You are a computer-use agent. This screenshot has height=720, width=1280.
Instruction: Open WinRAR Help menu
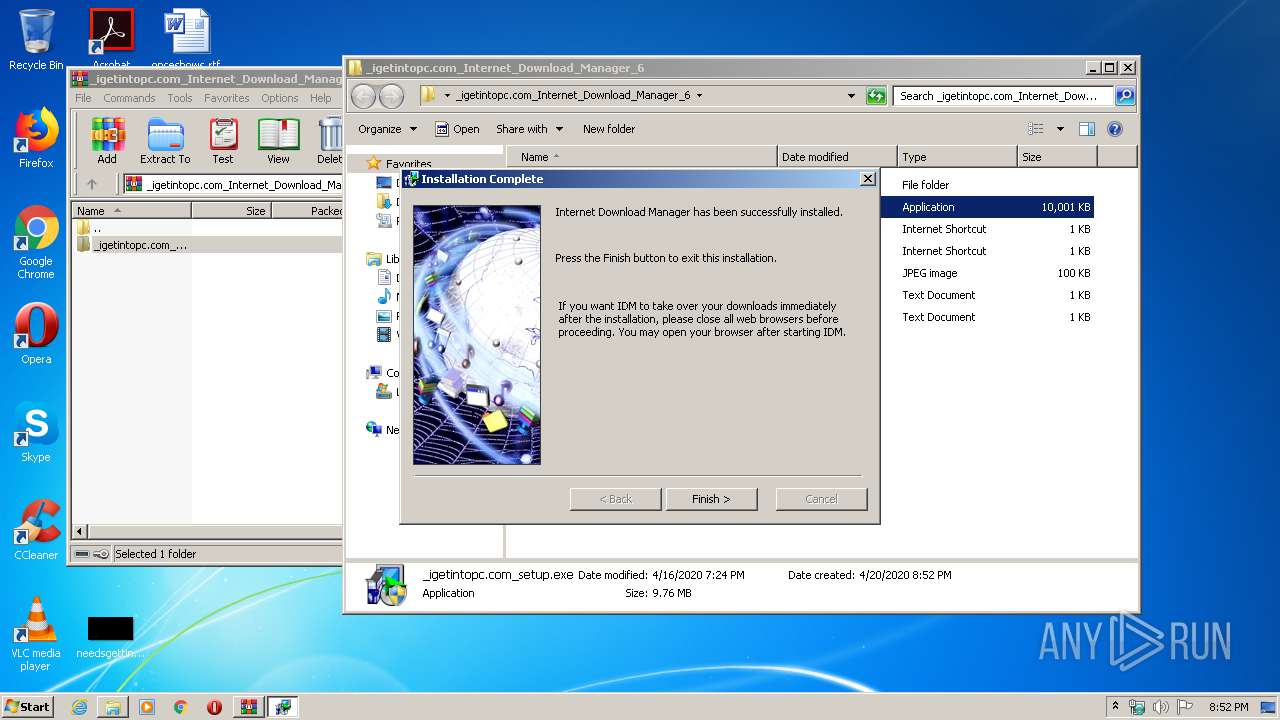tap(321, 98)
